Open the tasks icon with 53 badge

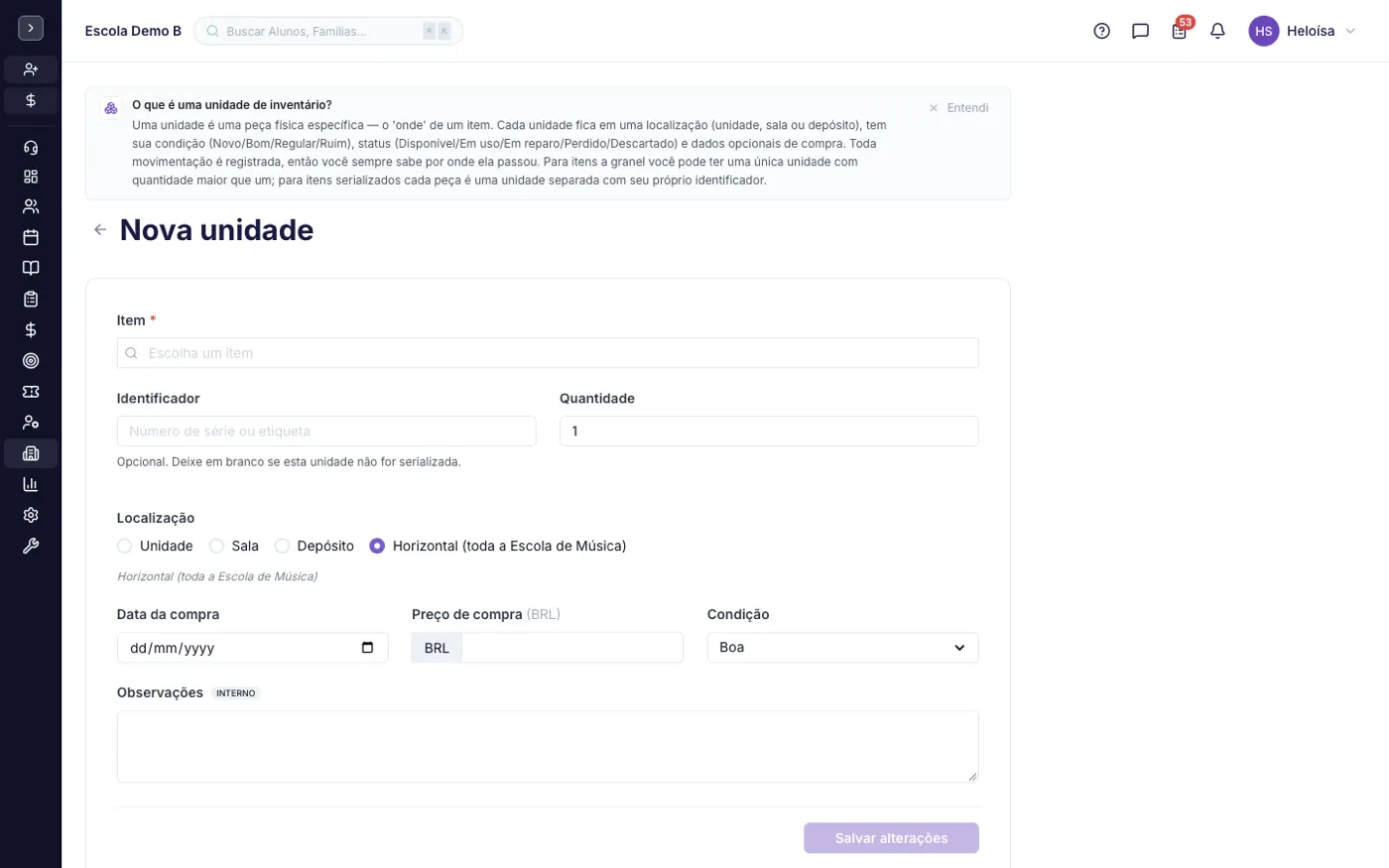tap(1179, 31)
